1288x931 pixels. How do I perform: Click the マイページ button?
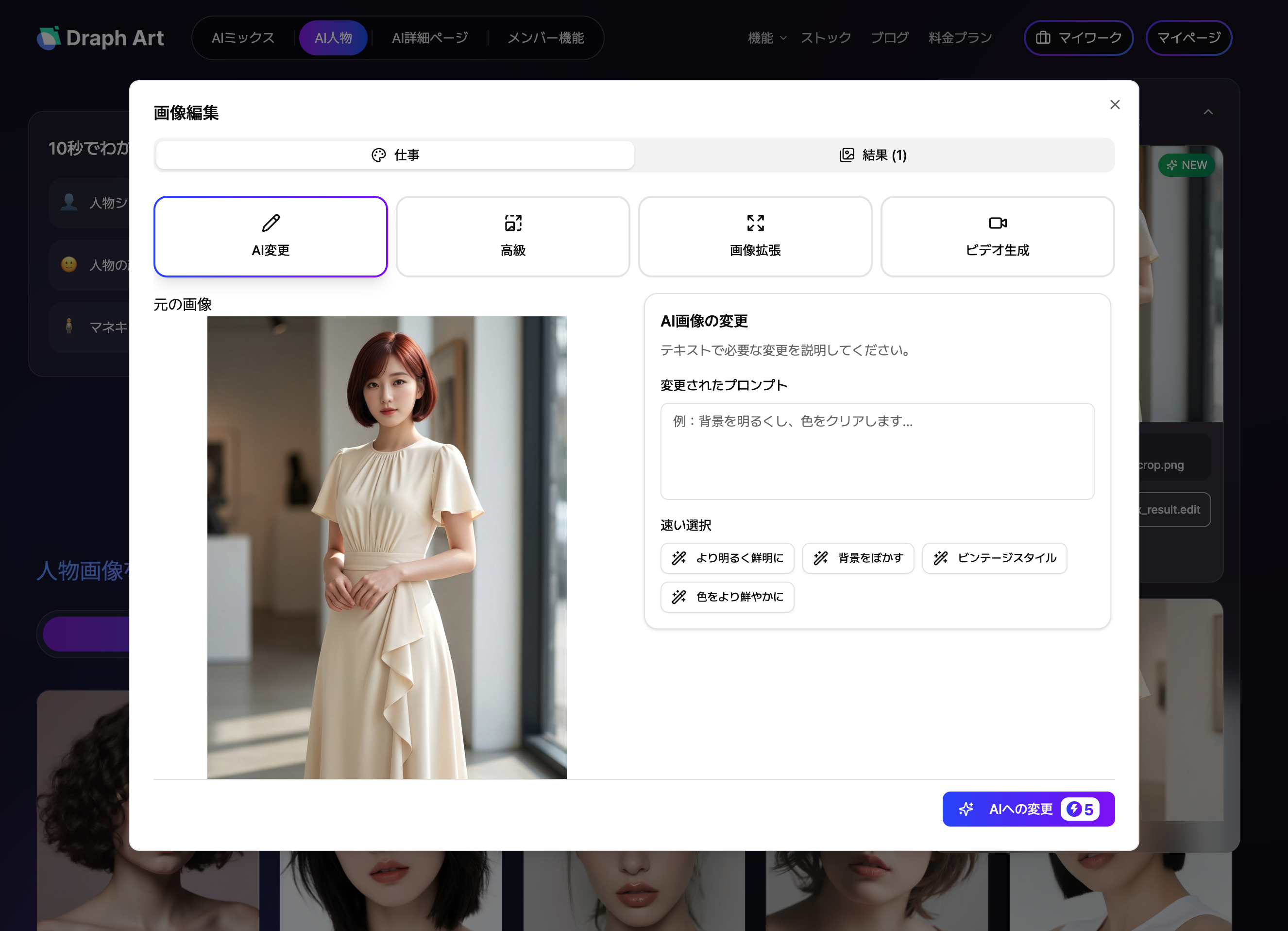click(1188, 38)
